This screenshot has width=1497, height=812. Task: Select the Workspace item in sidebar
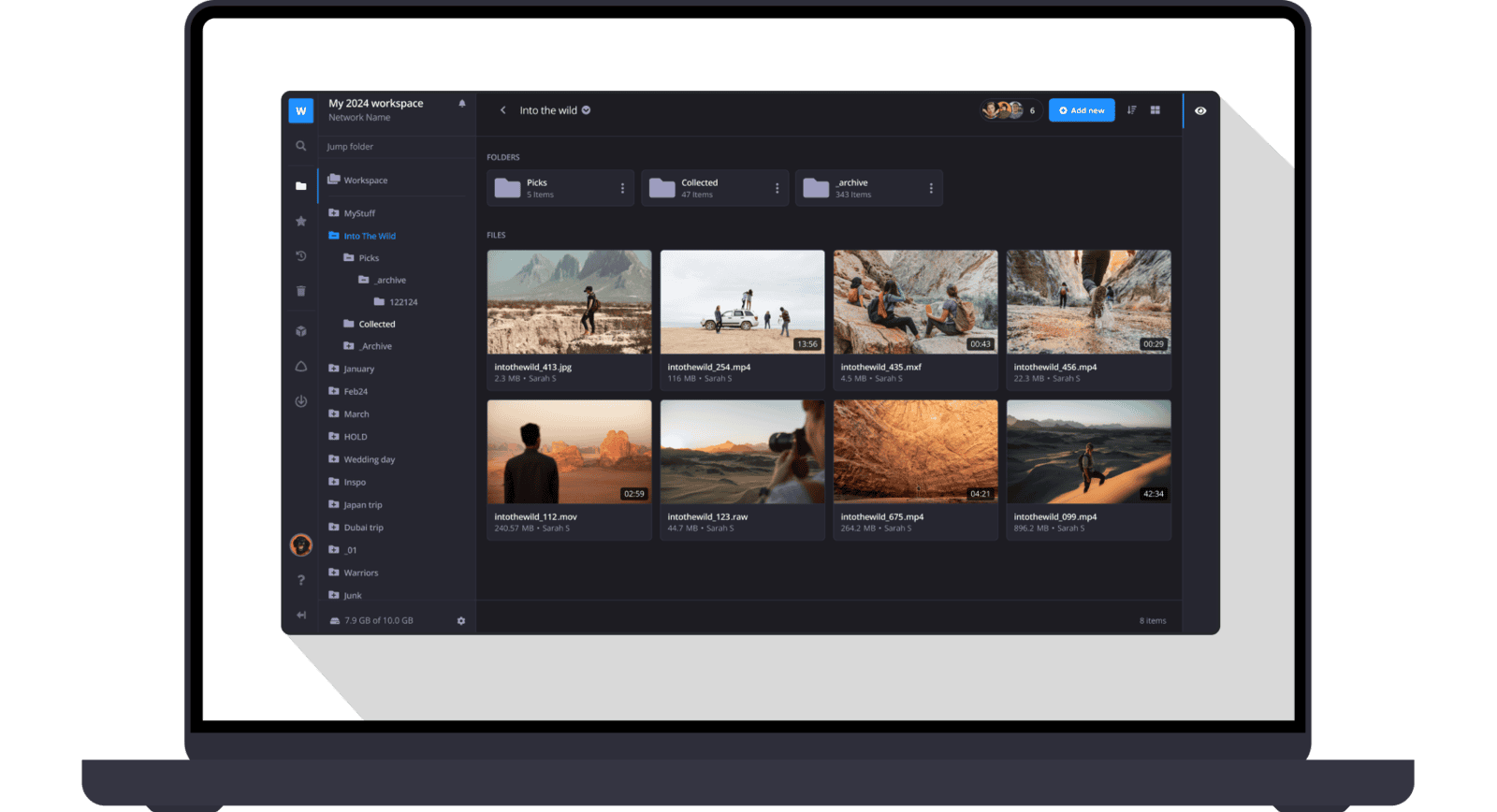pos(365,181)
